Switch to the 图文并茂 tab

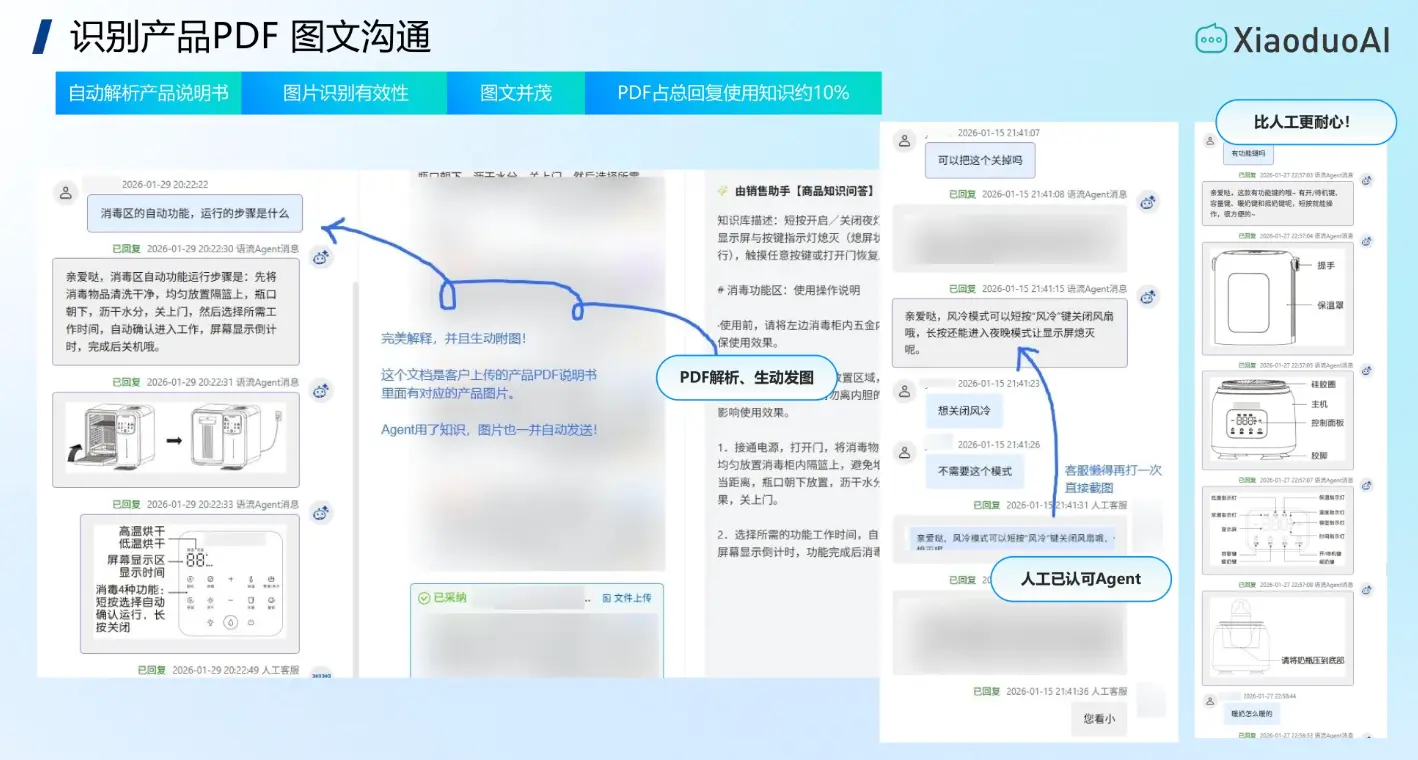[x=516, y=93]
